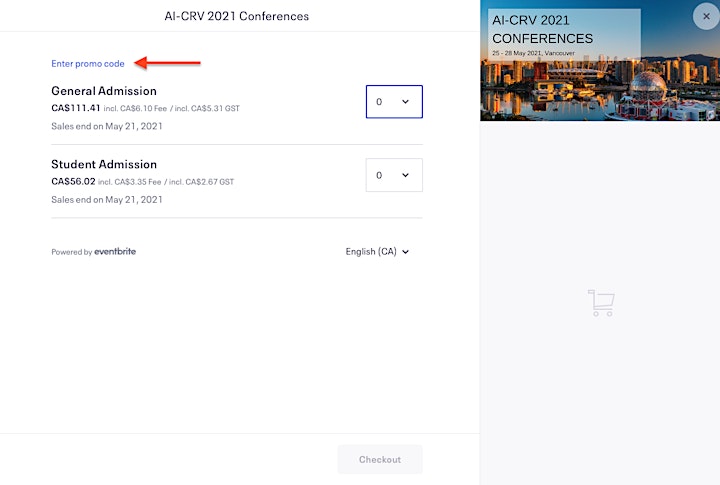The height and width of the screenshot is (485, 720).
Task: Close the ticket dialog with X
Action: click(706, 17)
